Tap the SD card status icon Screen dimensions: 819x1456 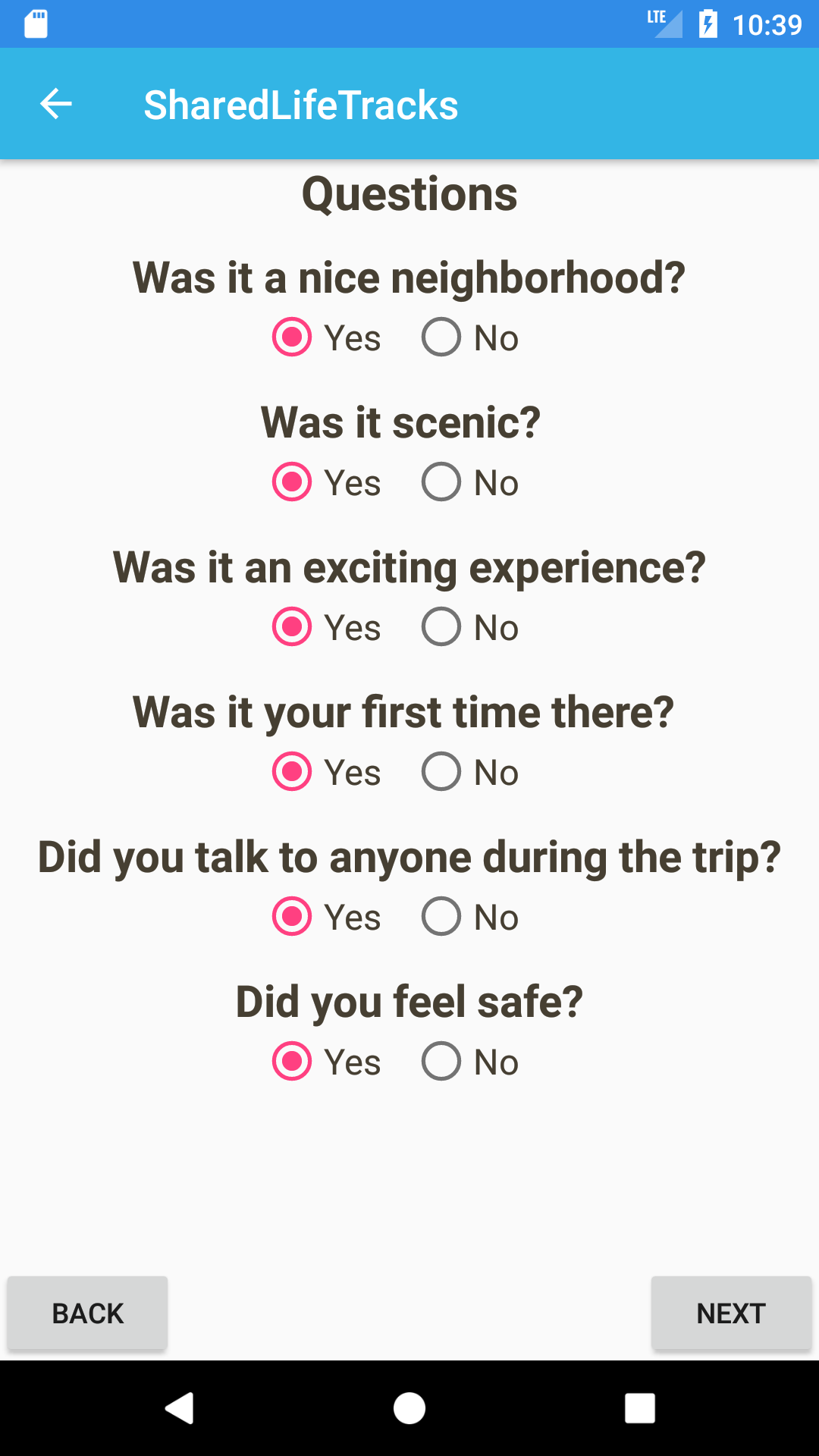pyautogui.click(x=36, y=24)
